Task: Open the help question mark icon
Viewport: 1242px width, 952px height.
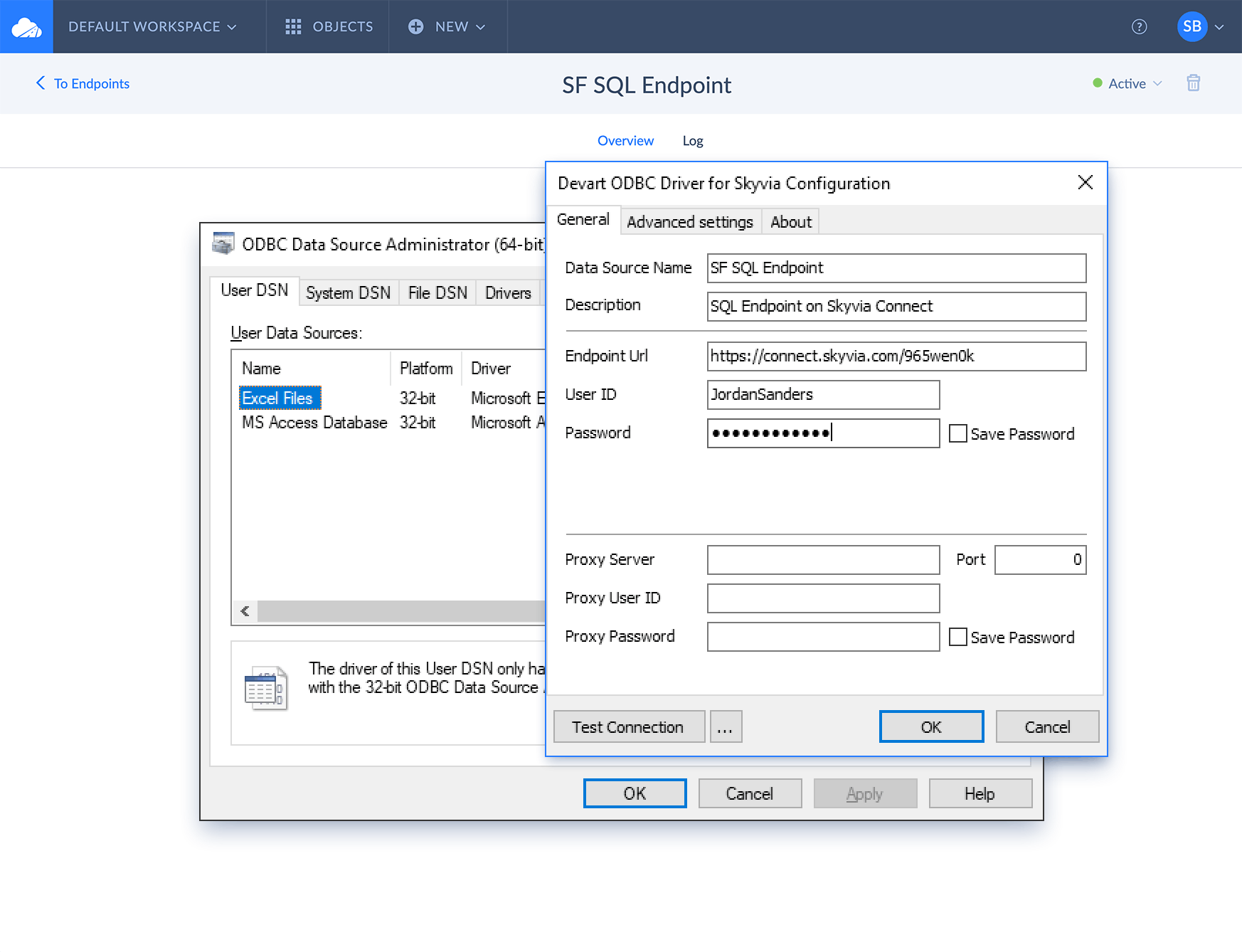Action: [1139, 27]
